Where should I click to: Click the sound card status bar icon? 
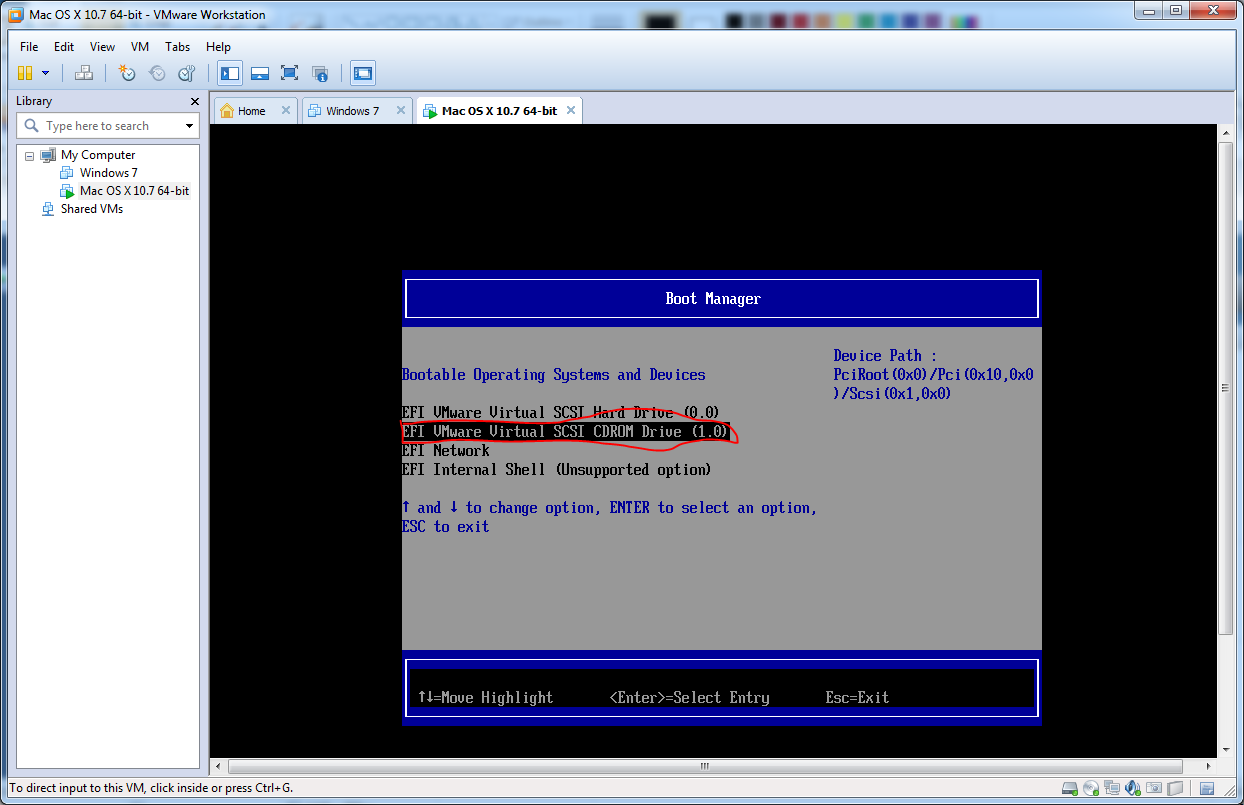1133,789
